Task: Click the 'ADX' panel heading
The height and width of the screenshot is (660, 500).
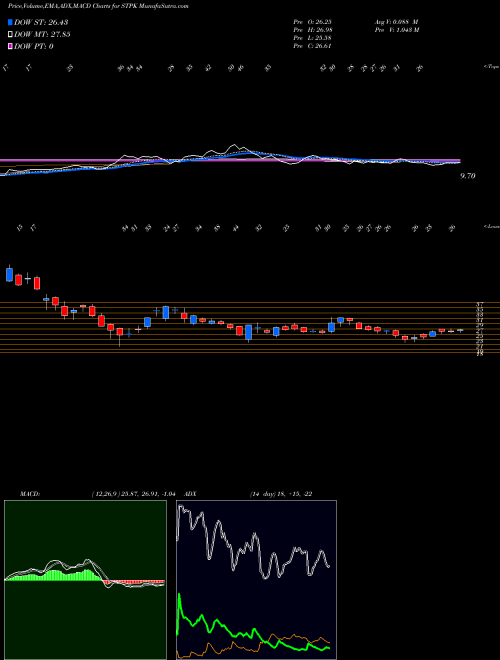Action: tap(191, 494)
